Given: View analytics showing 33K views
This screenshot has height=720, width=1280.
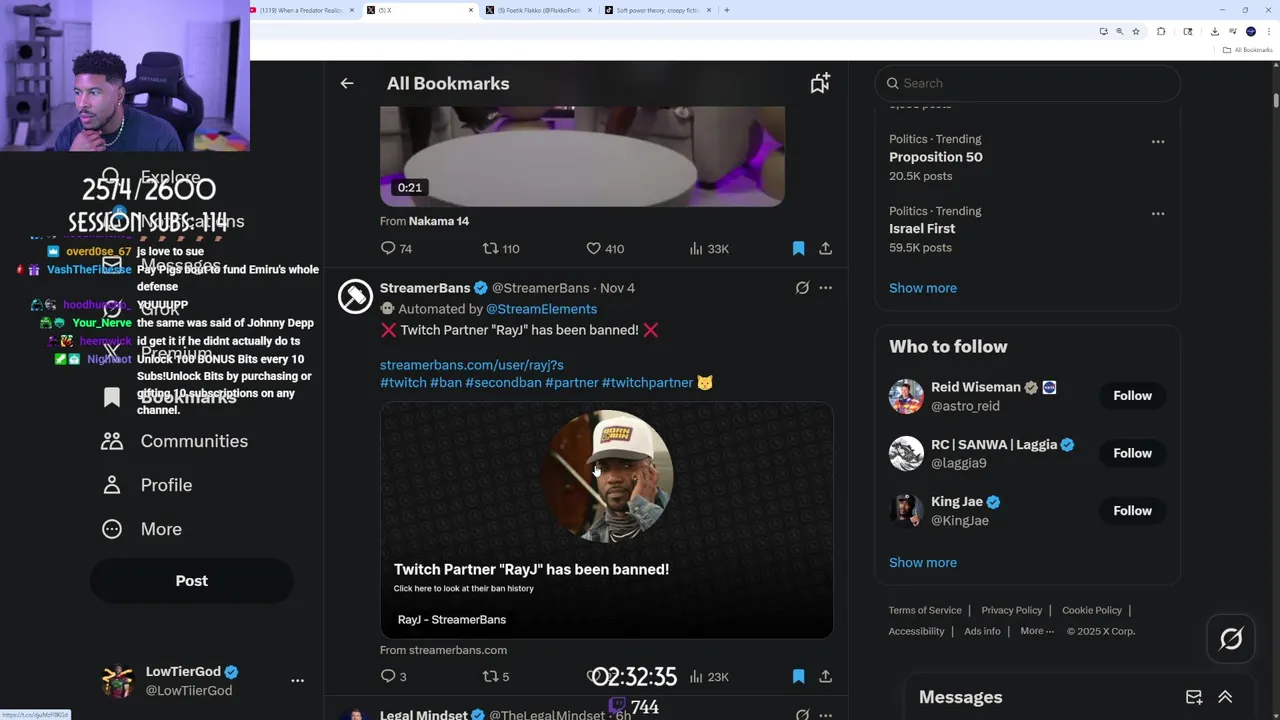Looking at the screenshot, I should (x=709, y=248).
